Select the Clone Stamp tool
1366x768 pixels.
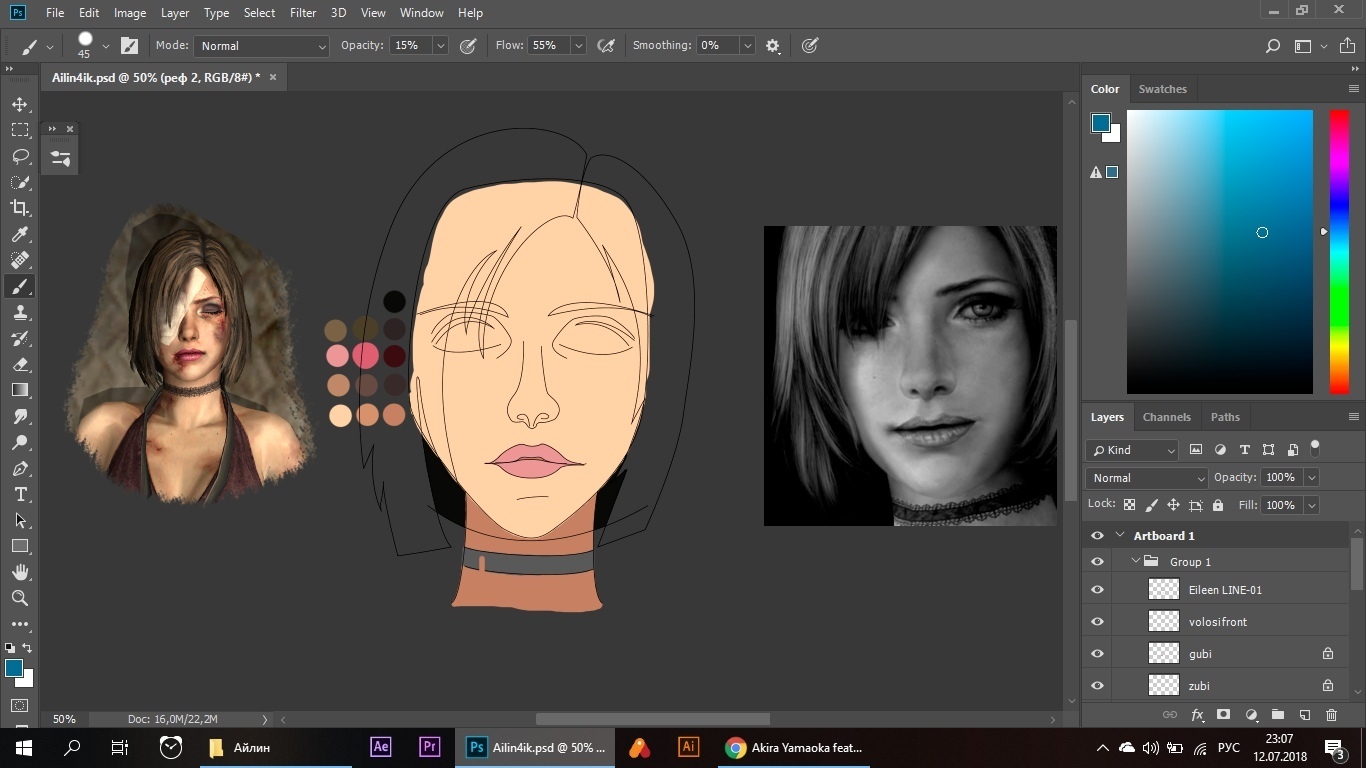[x=20, y=312]
